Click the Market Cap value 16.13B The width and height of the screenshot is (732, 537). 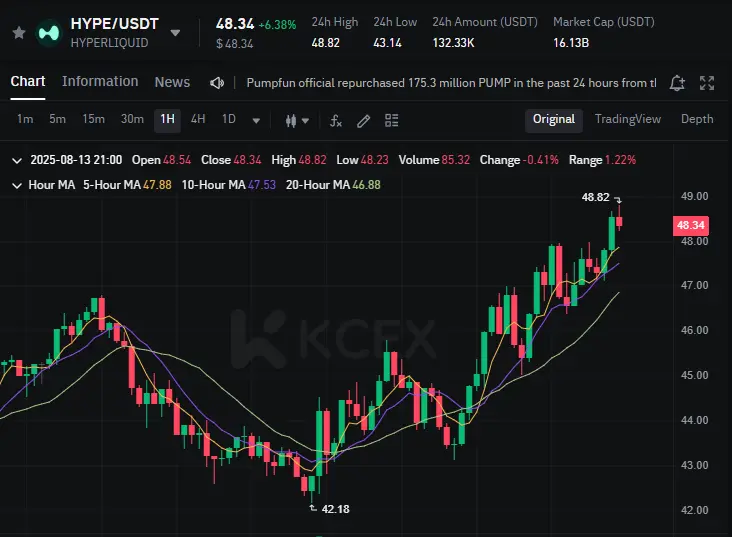pos(571,43)
